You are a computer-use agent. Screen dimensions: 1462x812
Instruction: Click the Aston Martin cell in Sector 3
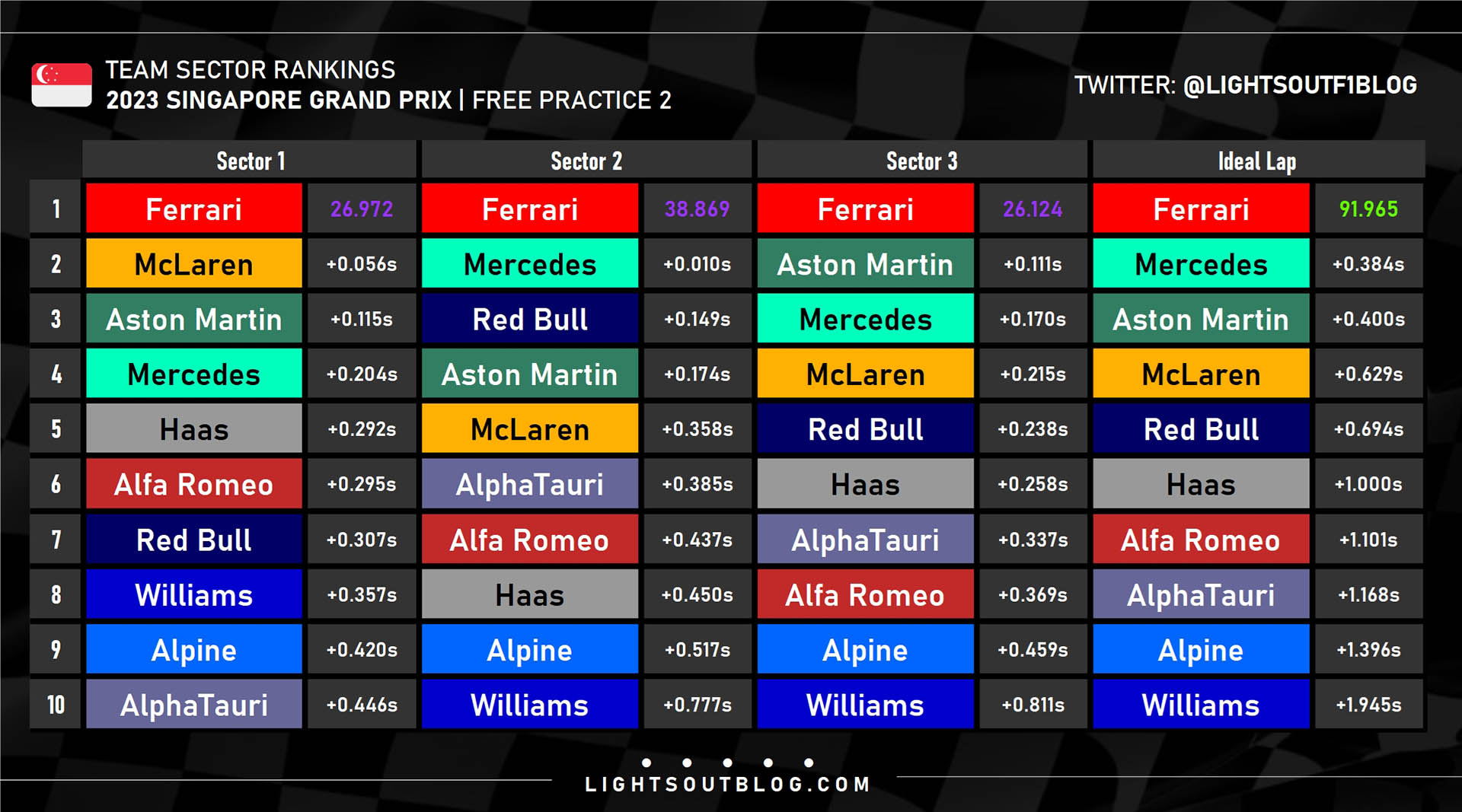click(x=865, y=264)
